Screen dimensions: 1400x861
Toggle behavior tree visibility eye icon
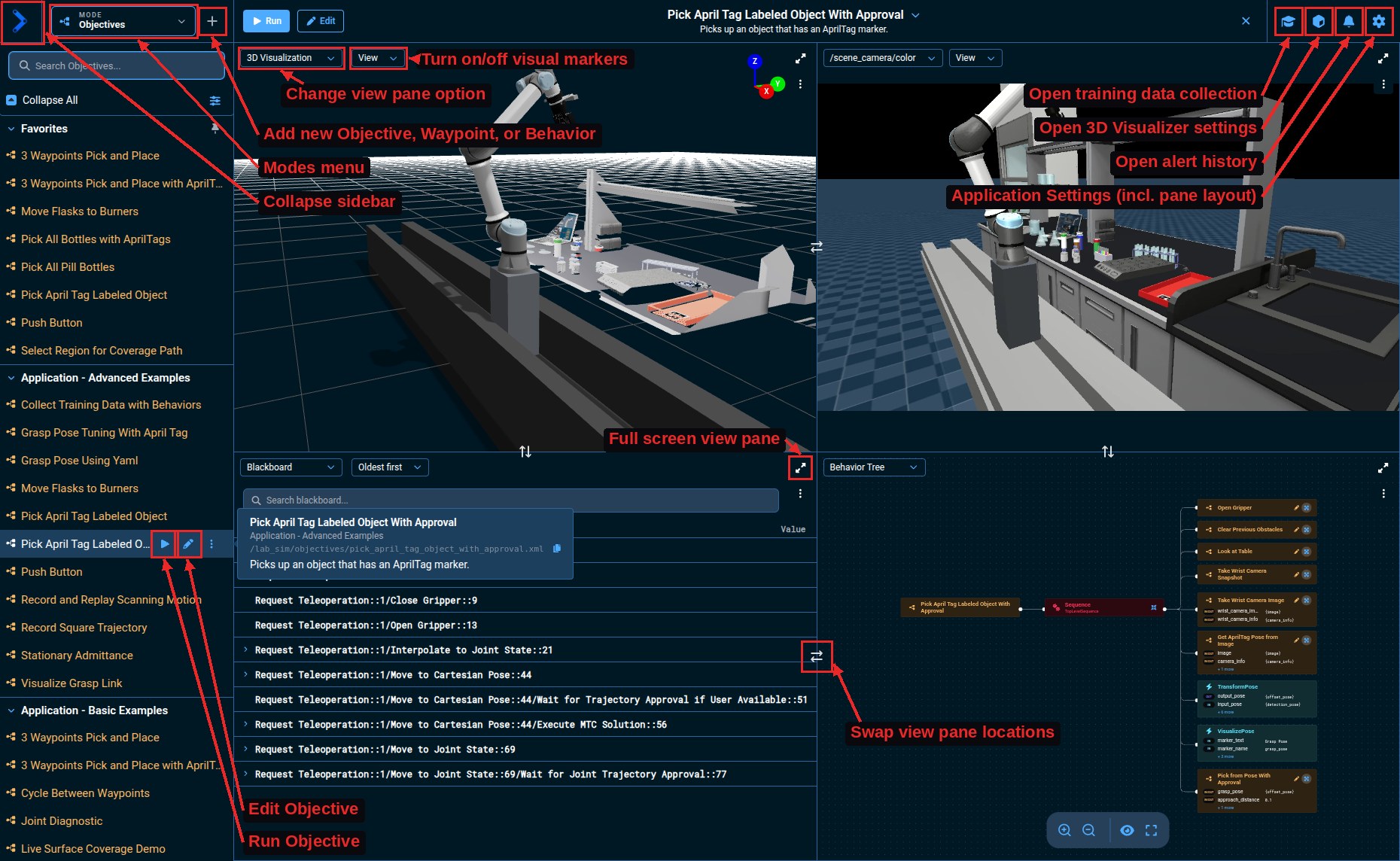click(1127, 830)
